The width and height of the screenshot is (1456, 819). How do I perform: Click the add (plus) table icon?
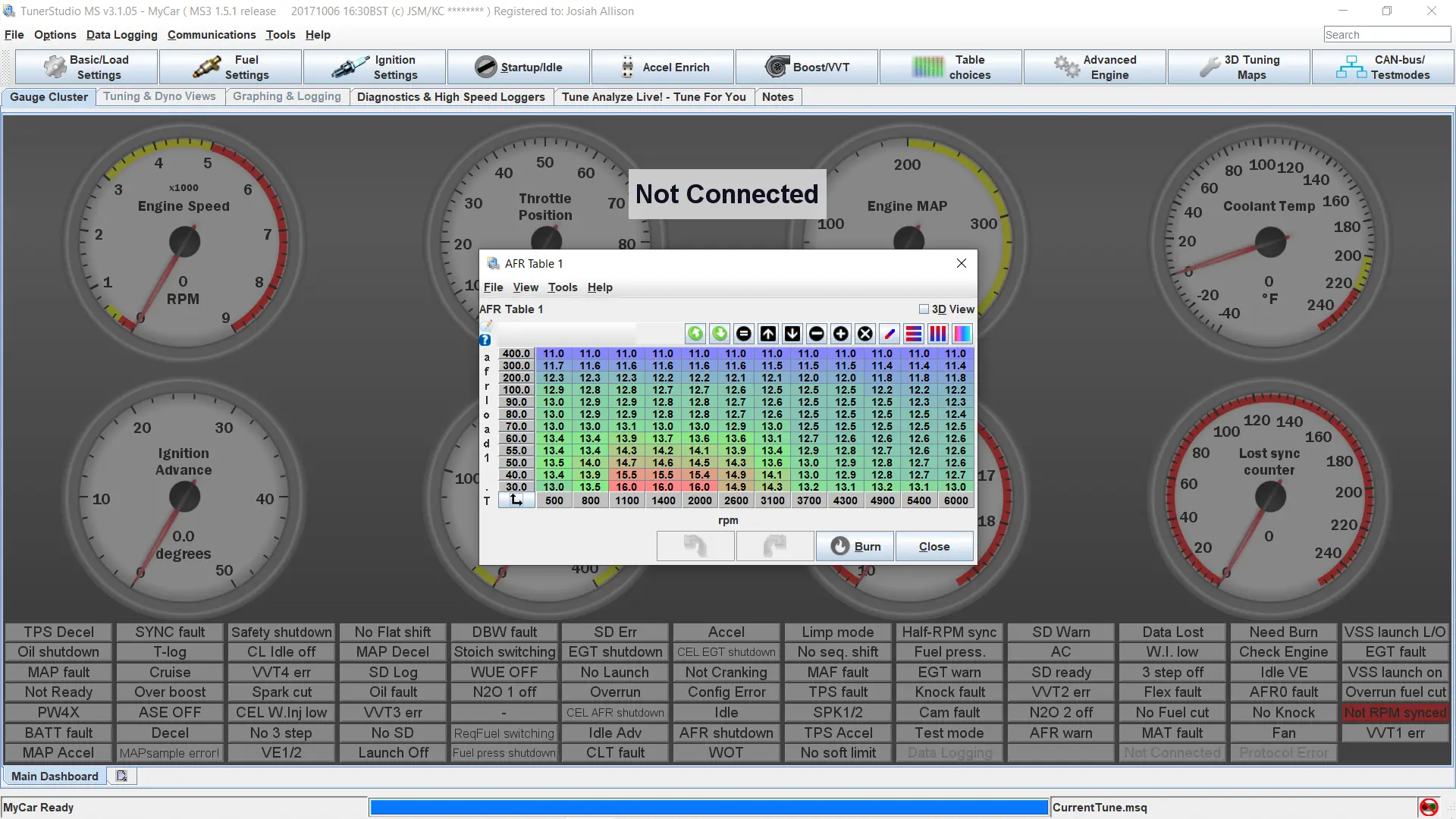tap(841, 334)
